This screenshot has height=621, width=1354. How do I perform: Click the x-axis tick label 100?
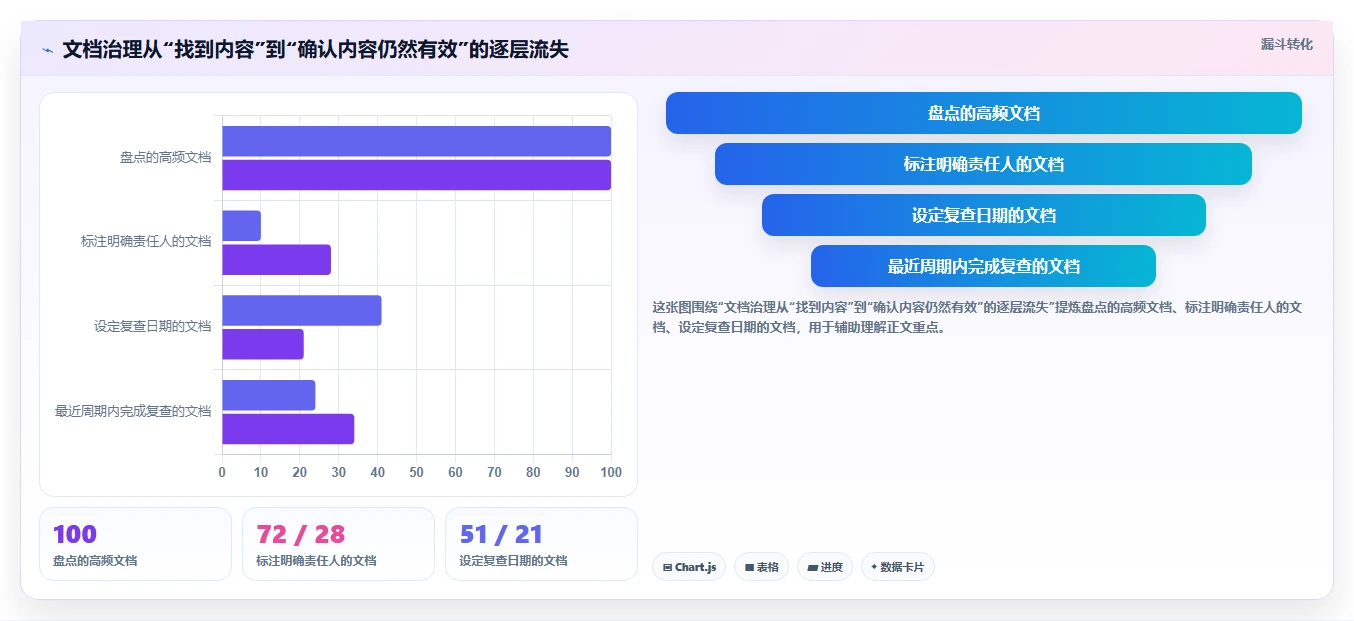pos(611,472)
